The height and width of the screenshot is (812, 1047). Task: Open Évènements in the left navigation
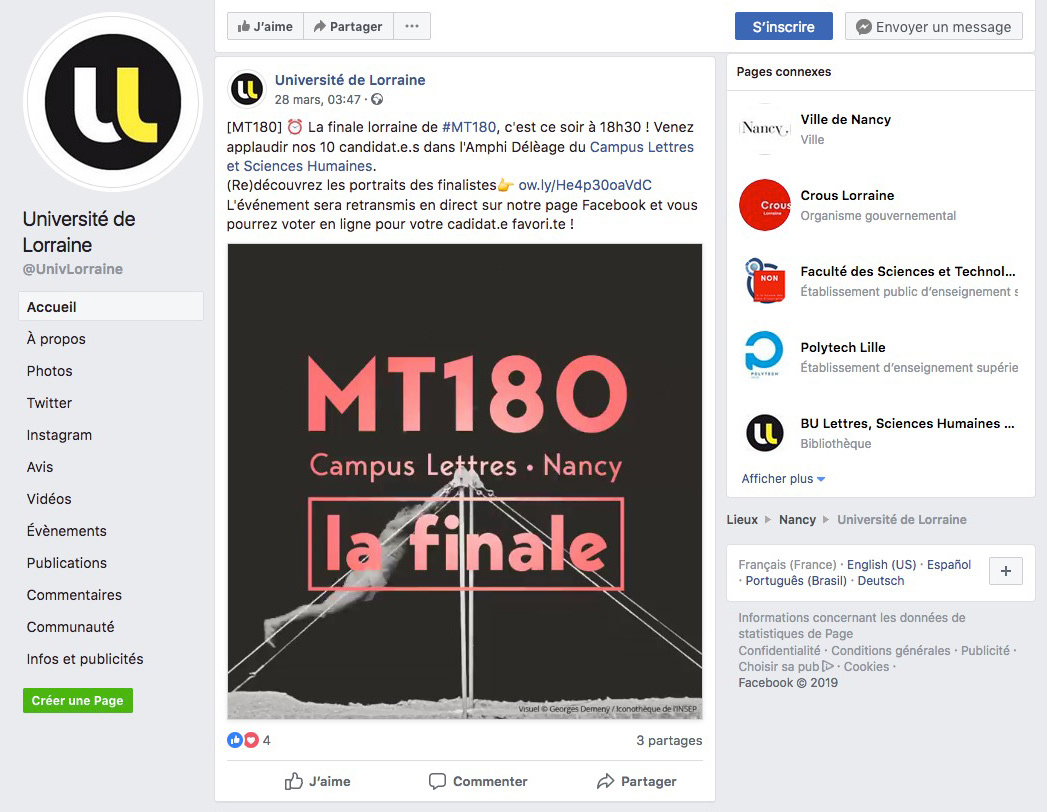pyautogui.click(x=67, y=531)
